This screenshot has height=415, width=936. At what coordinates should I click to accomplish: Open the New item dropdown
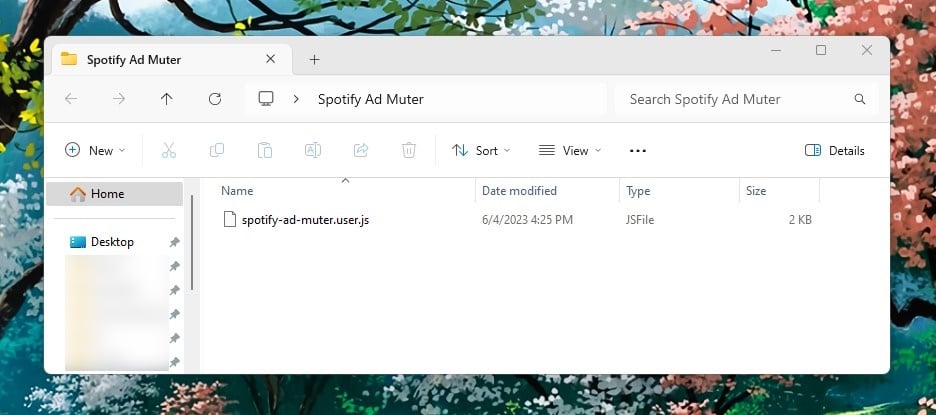[x=96, y=150]
